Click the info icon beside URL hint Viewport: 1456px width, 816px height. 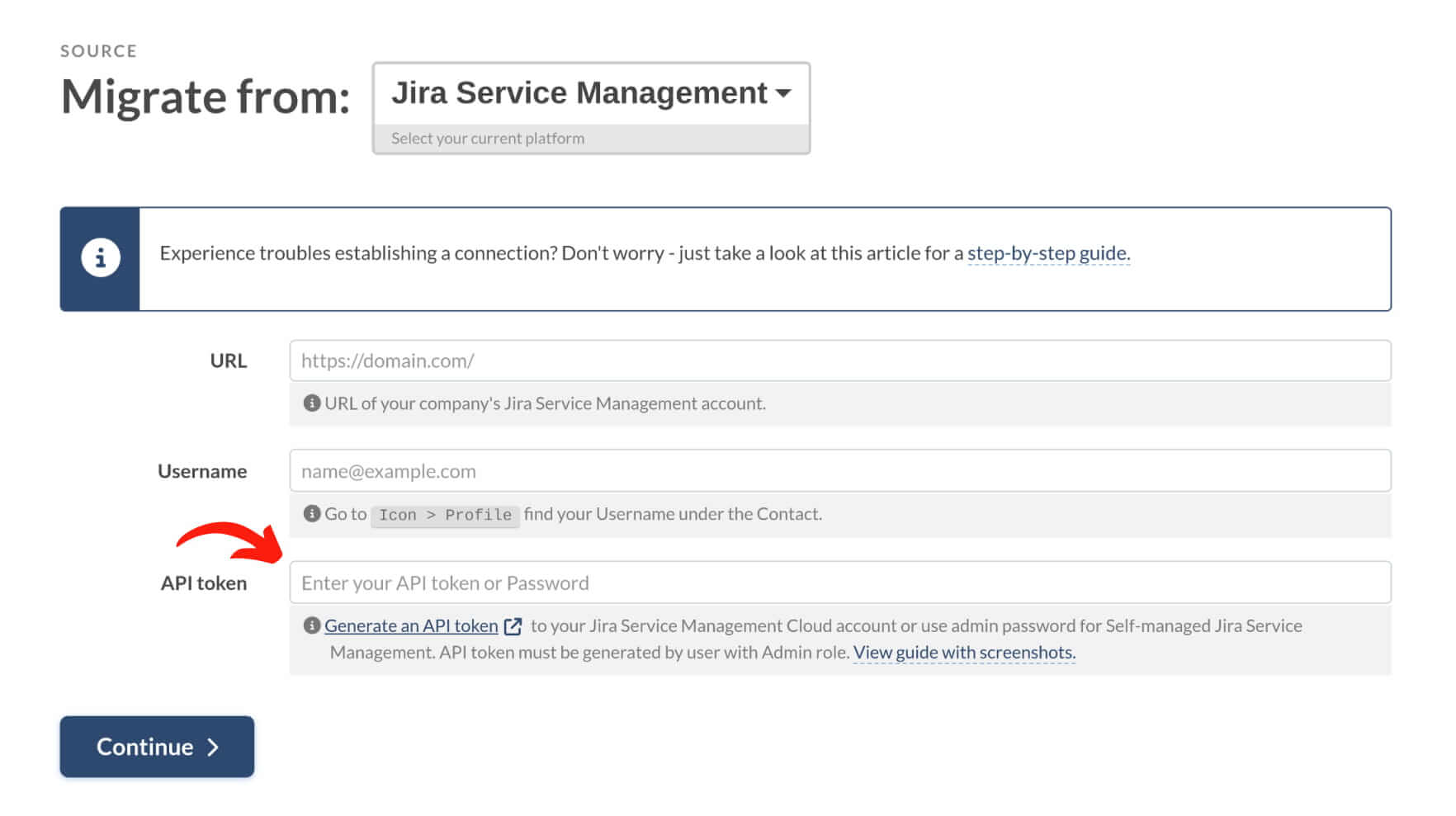pyautogui.click(x=312, y=403)
